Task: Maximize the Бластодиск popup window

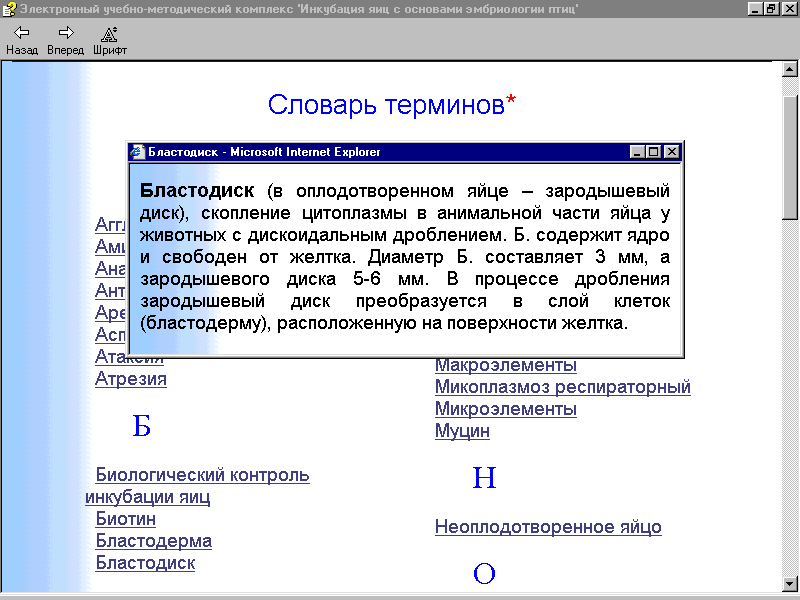Action: (655, 152)
